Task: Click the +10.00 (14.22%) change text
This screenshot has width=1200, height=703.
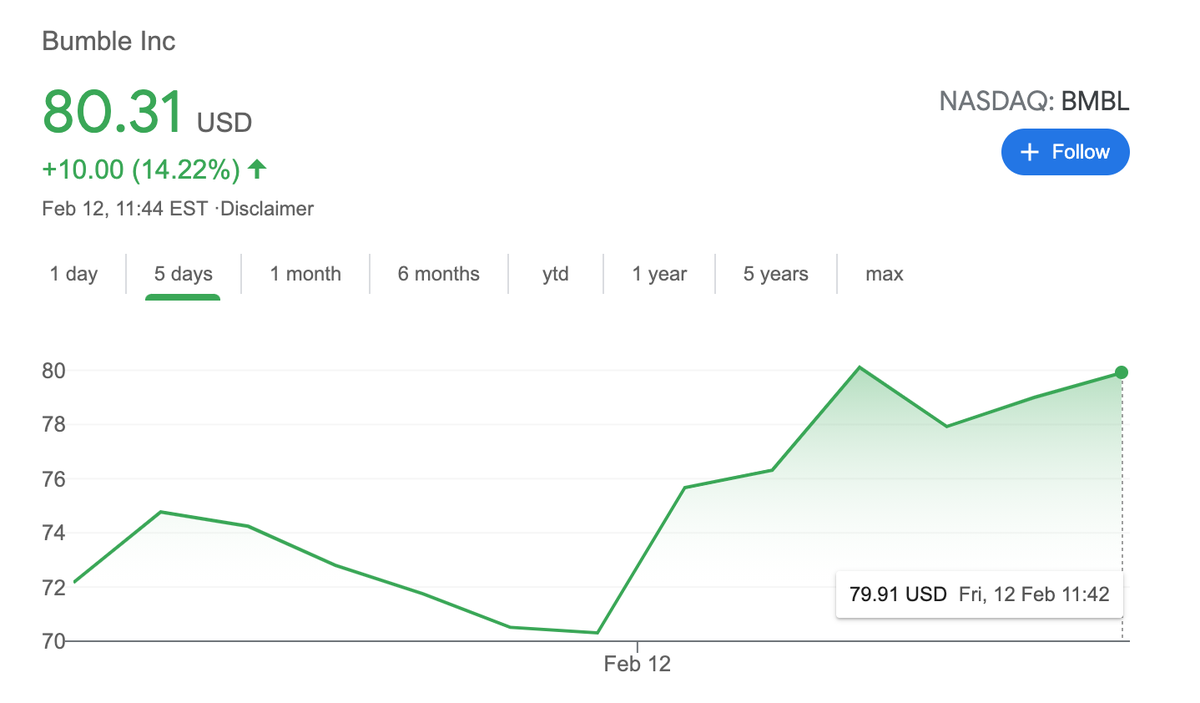Action: [x=141, y=170]
